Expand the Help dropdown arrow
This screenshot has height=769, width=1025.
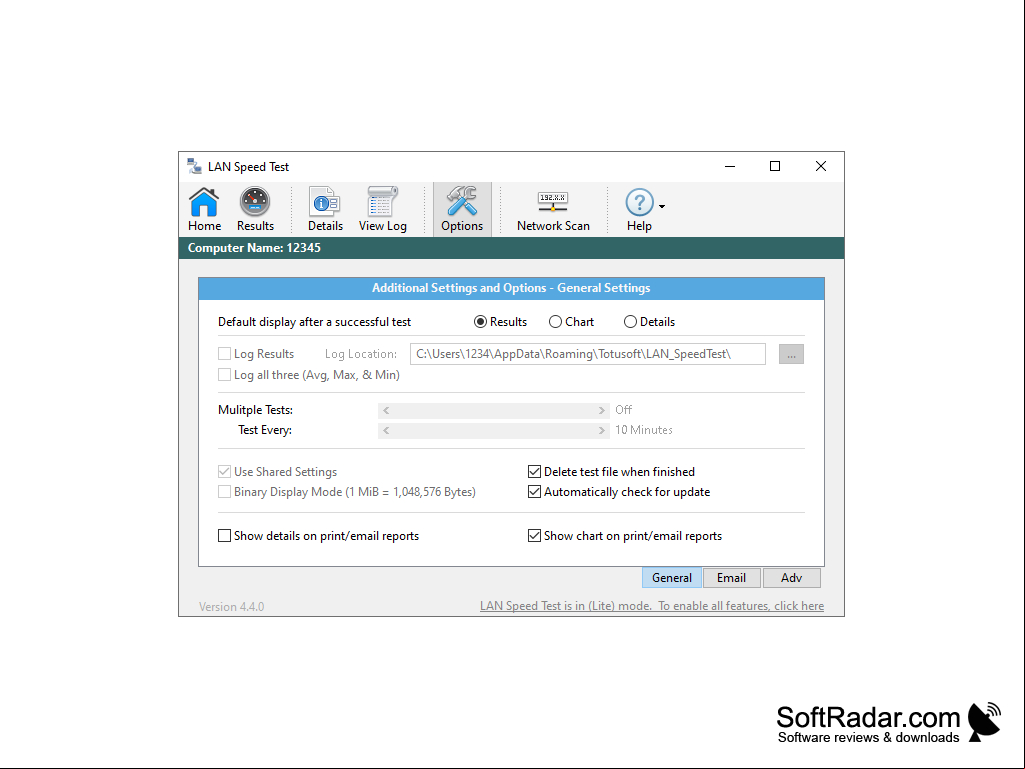pos(662,207)
